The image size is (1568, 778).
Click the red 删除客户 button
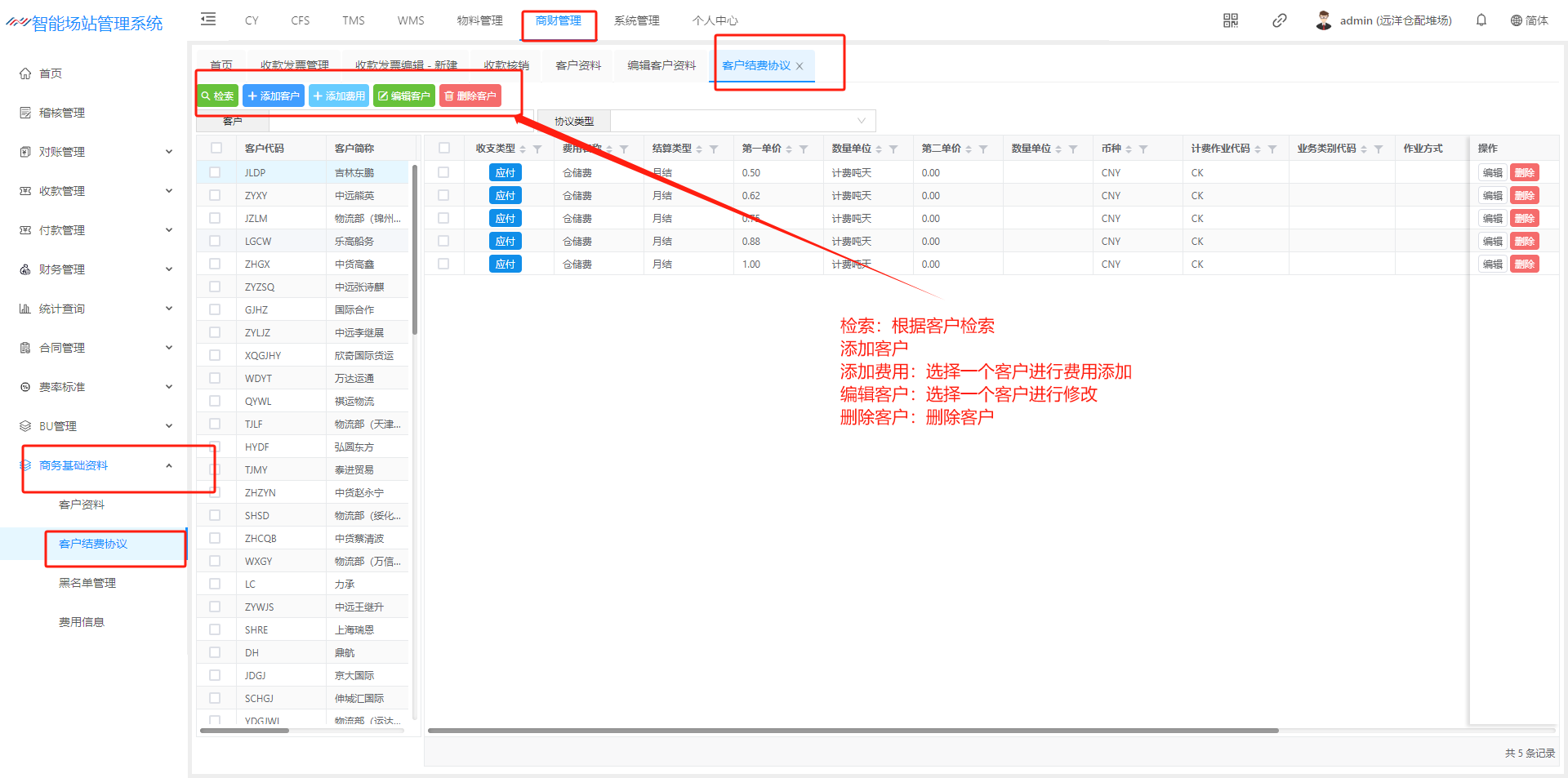[470, 96]
